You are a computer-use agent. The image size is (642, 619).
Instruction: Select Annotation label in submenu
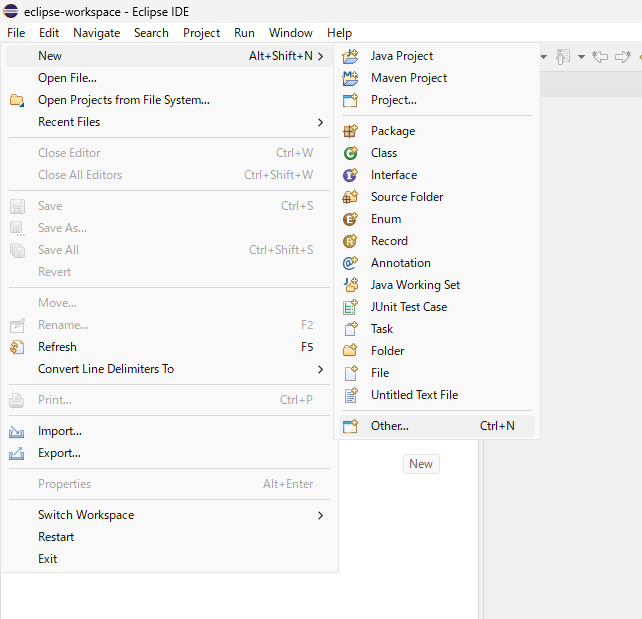tap(400, 263)
